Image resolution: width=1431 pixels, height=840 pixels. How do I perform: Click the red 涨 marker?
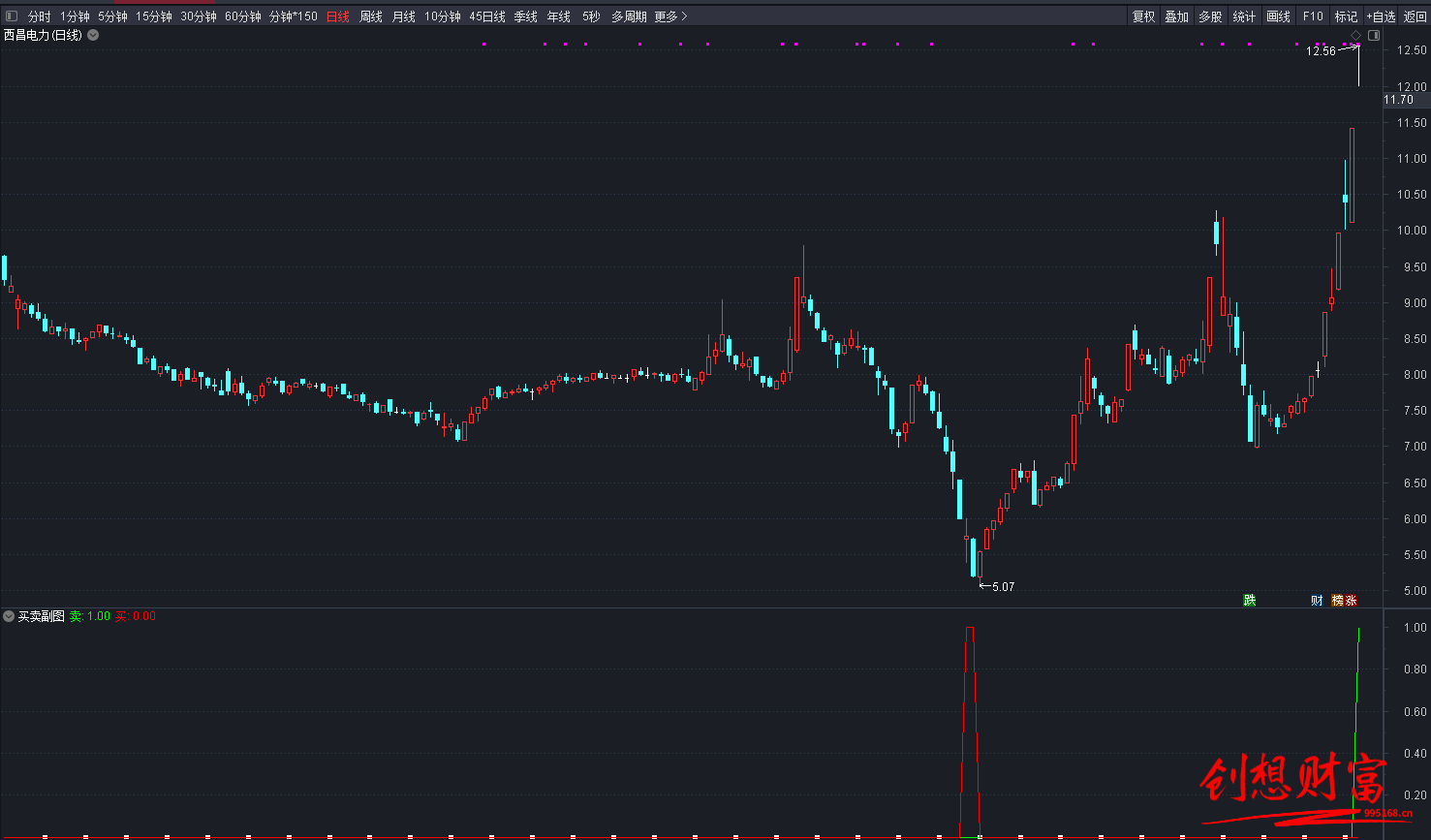coord(1351,601)
